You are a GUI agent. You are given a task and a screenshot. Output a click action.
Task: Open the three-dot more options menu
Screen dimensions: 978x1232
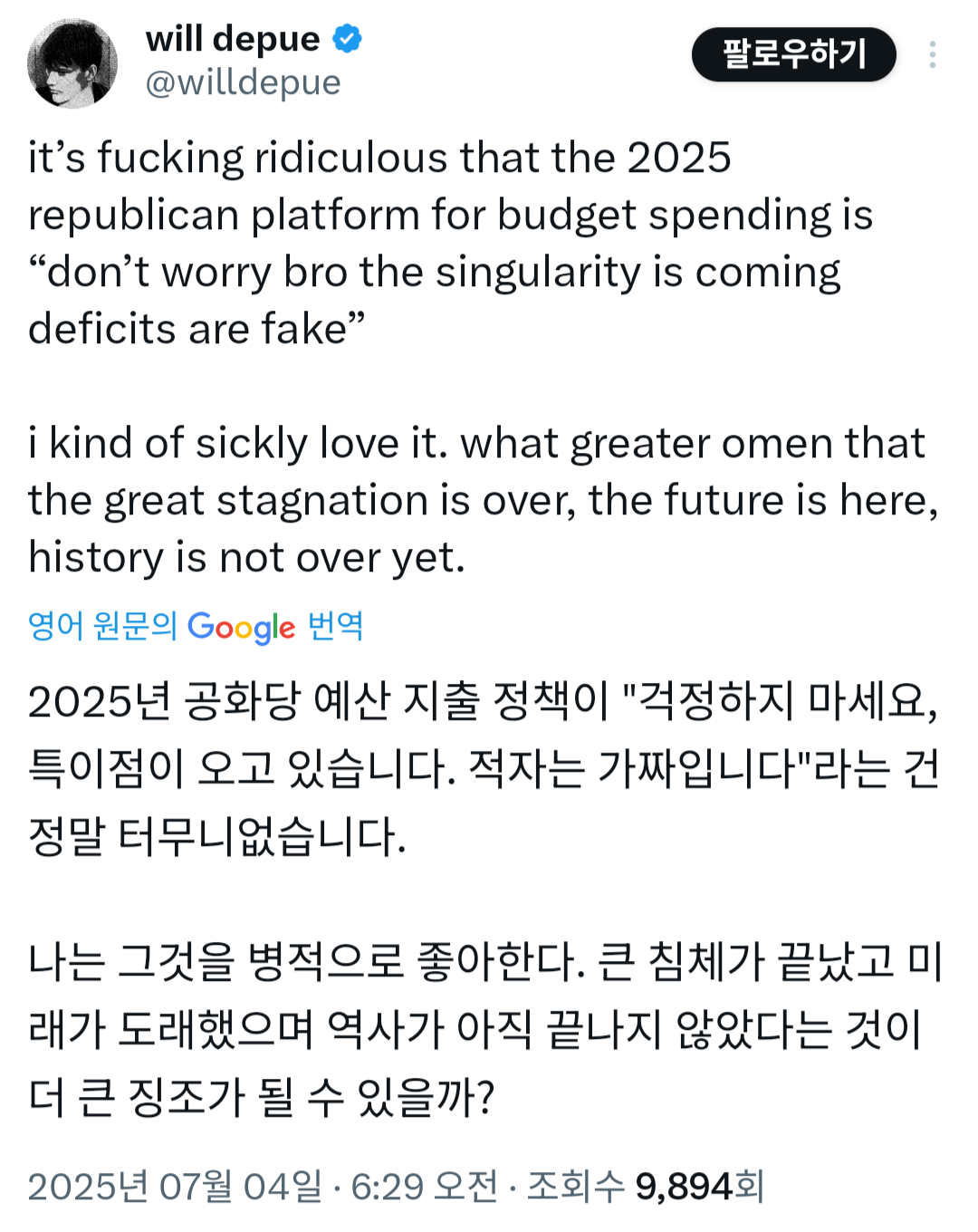[x=932, y=54]
